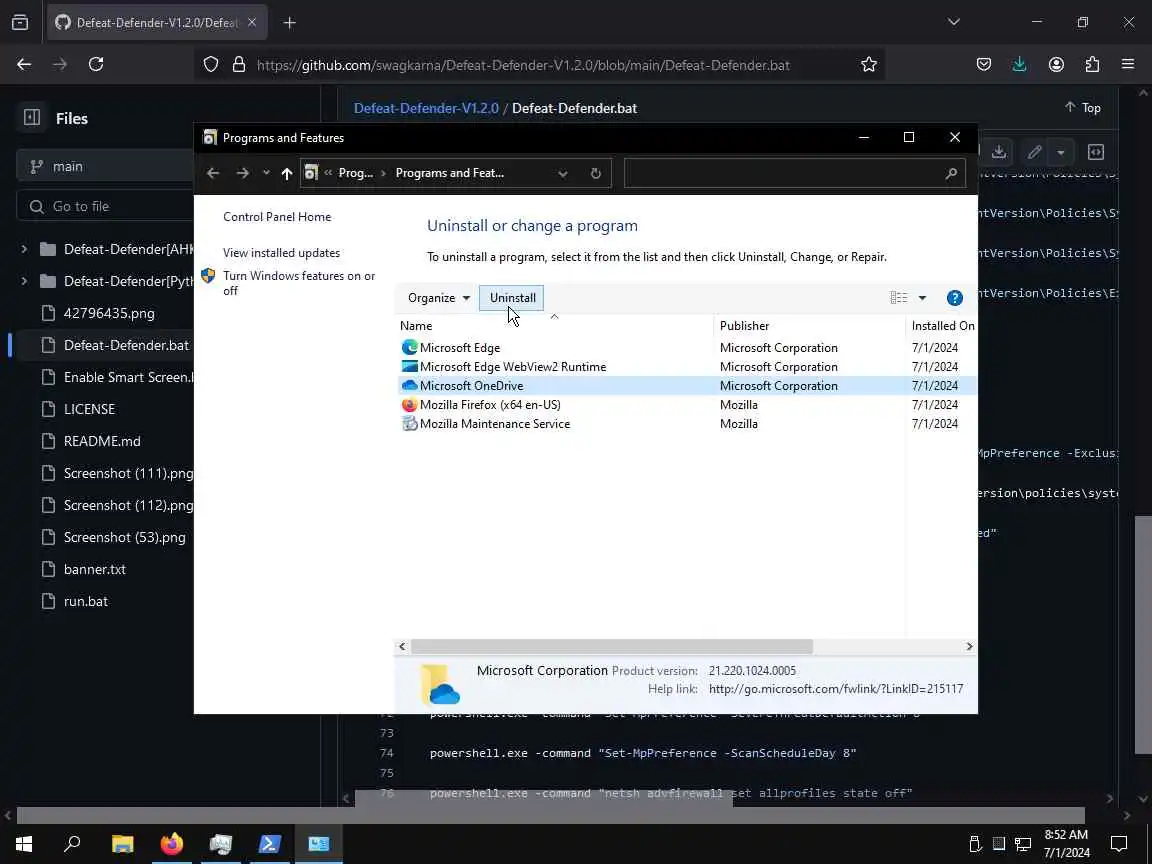Click the Firefox back button
Screen dimensions: 1152x864
(x=24, y=65)
